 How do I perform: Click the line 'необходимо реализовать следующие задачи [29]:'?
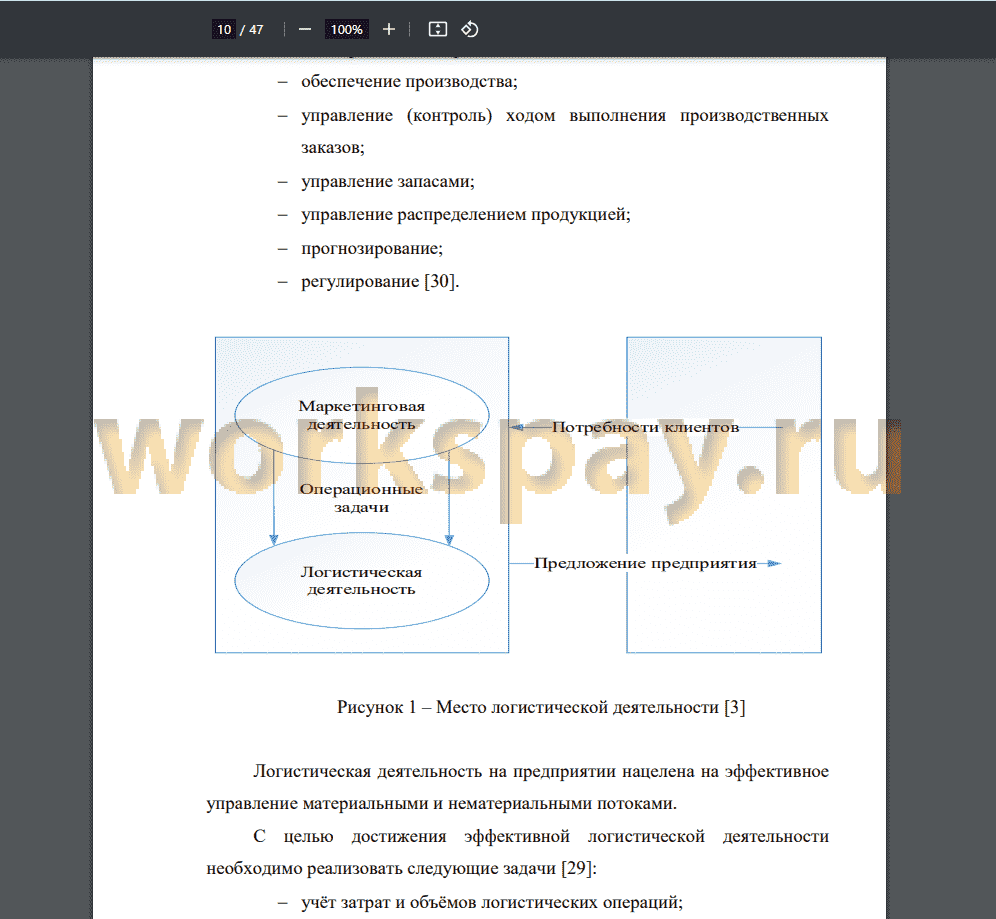(x=401, y=869)
